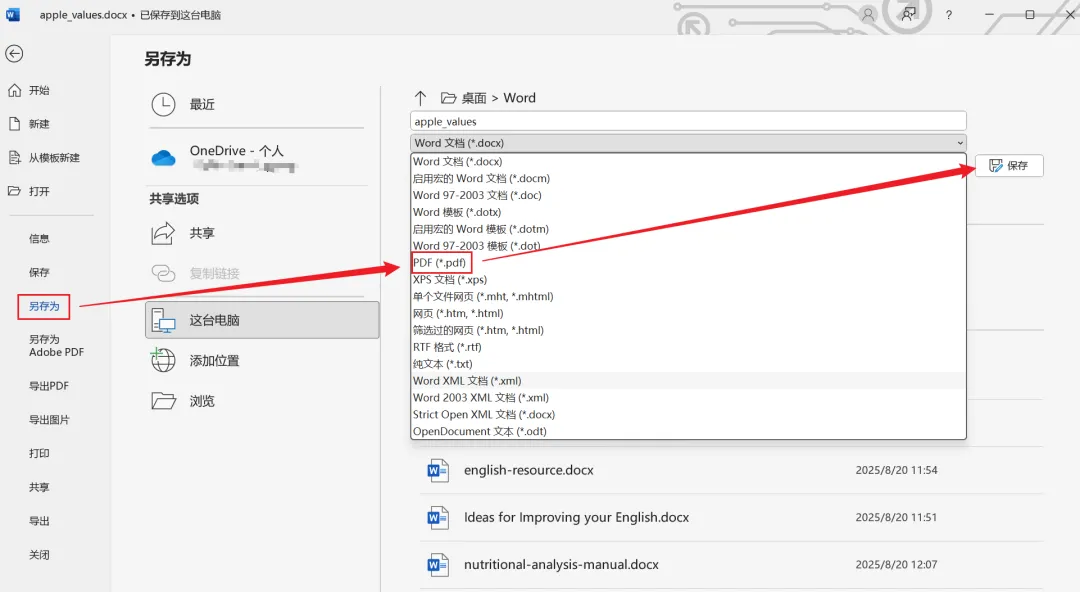Viewport: 1080px width, 592px height.
Task: Click 导出图片 in the sidebar
Action: click(49, 420)
